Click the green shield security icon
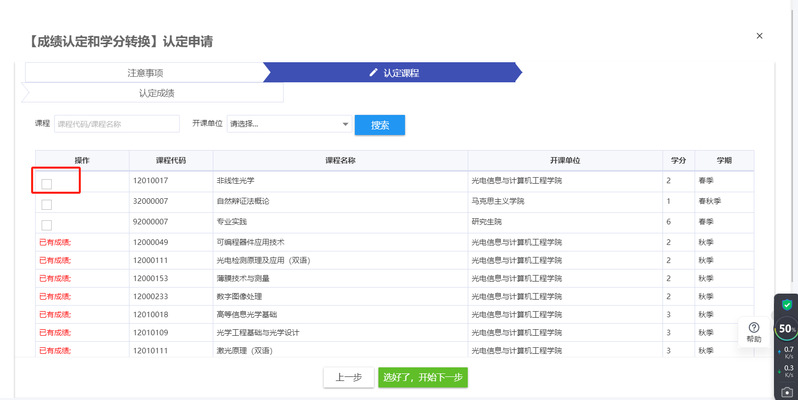The width and height of the screenshot is (798, 400). tap(786, 304)
